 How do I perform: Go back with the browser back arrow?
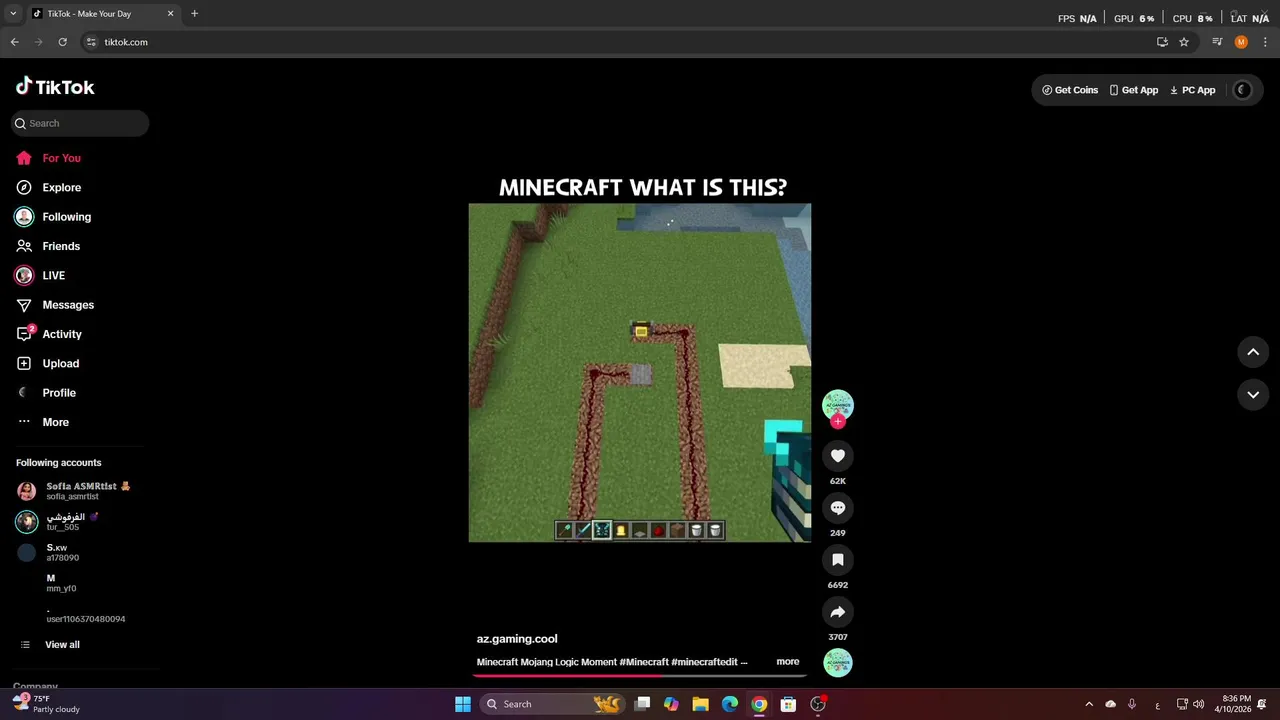coord(14,42)
